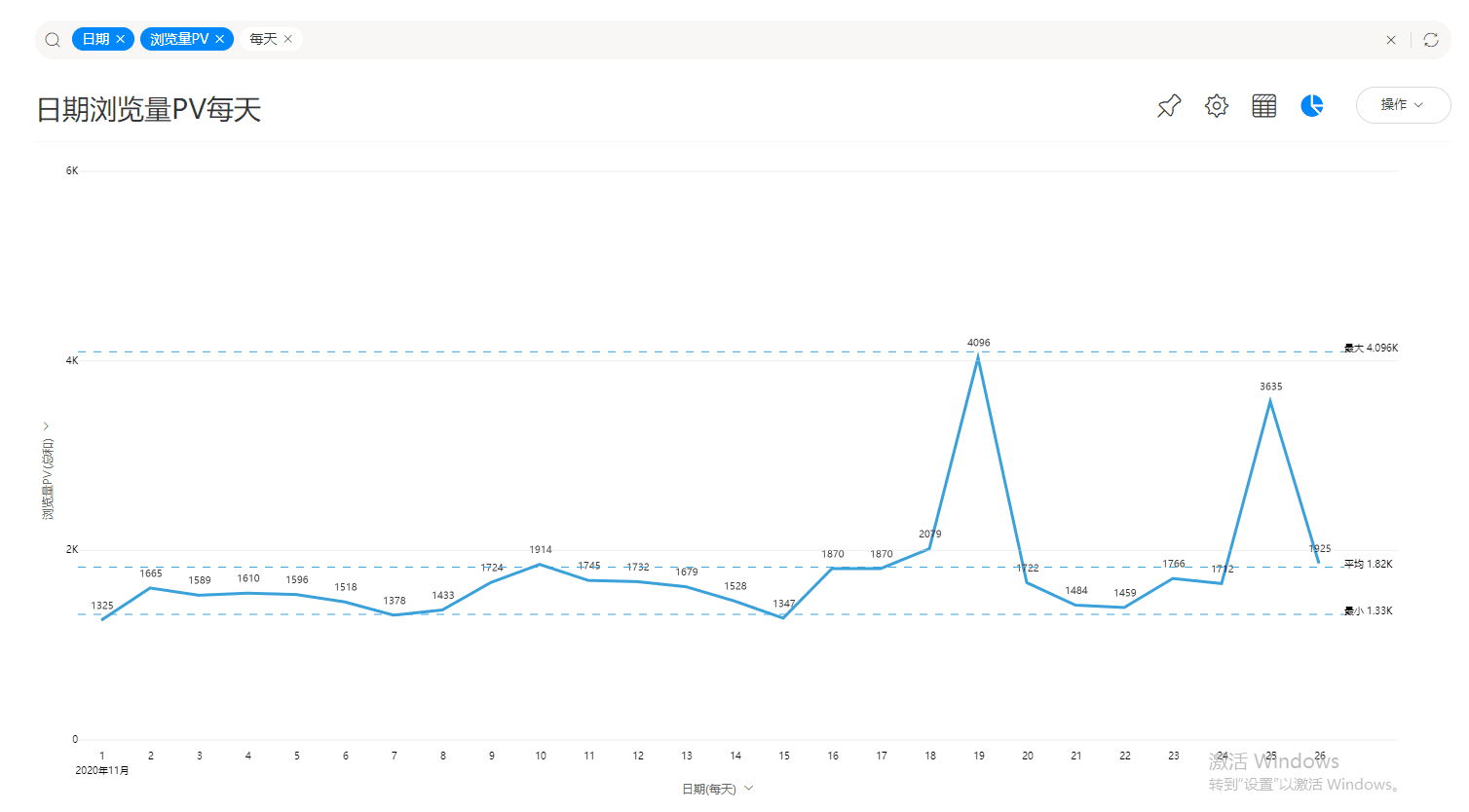Click the 1484 data label
The height and width of the screenshot is (812, 1469).
pos(1076,590)
